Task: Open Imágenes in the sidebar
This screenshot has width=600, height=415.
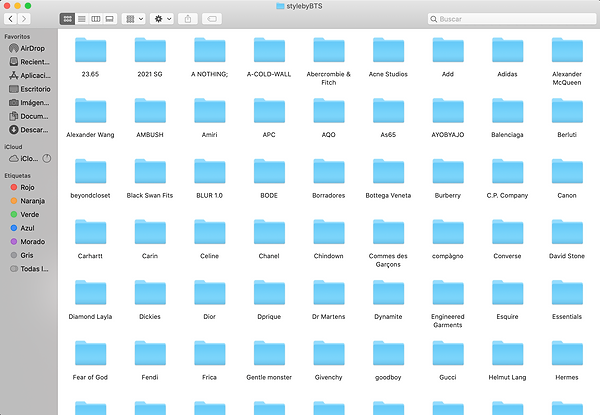Action: coord(29,103)
